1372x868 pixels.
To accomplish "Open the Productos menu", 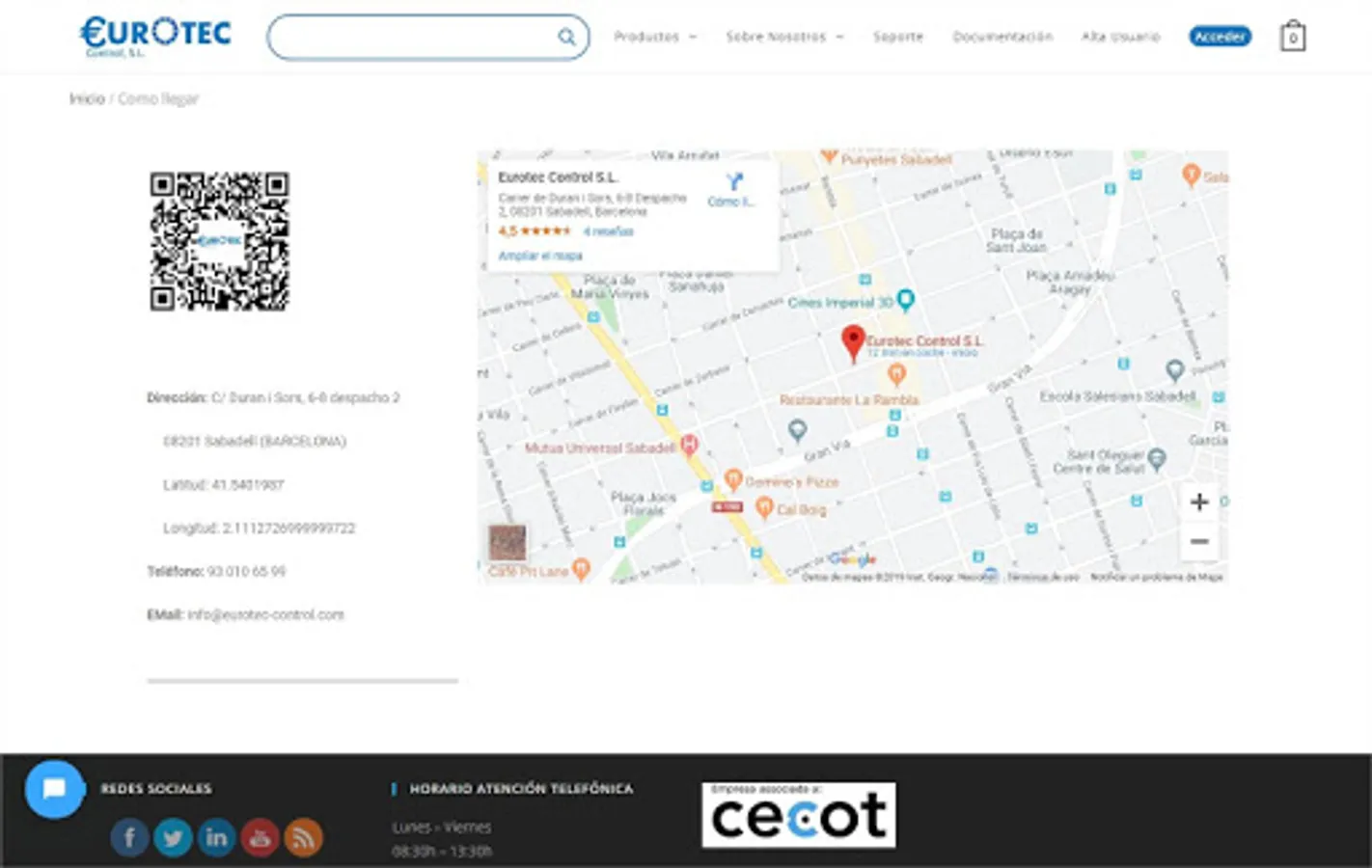I will pyautogui.click(x=655, y=37).
